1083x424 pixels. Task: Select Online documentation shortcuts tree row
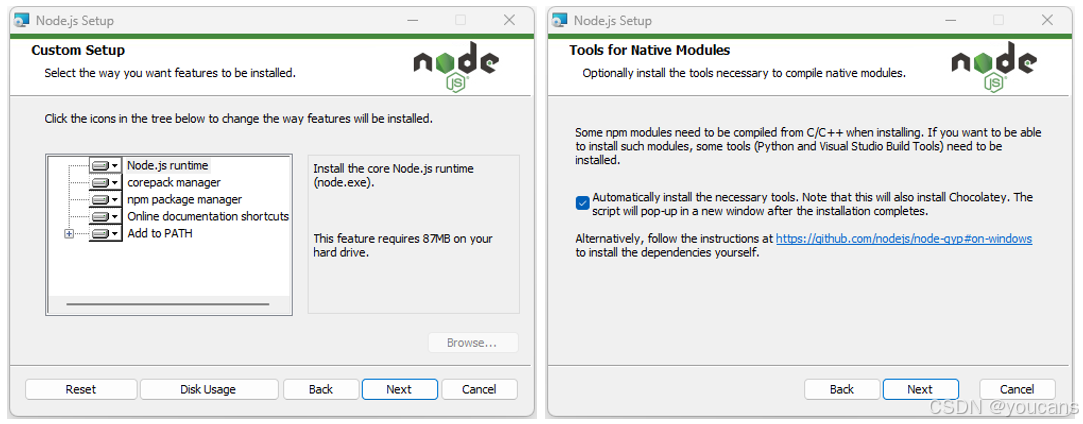coord(208,216)
